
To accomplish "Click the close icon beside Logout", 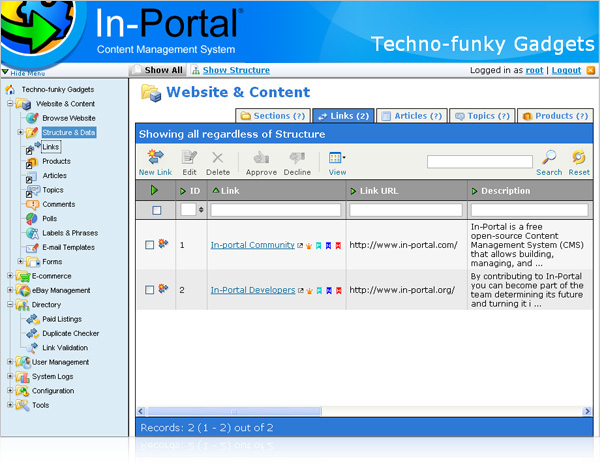I will [x=591, y=70].
